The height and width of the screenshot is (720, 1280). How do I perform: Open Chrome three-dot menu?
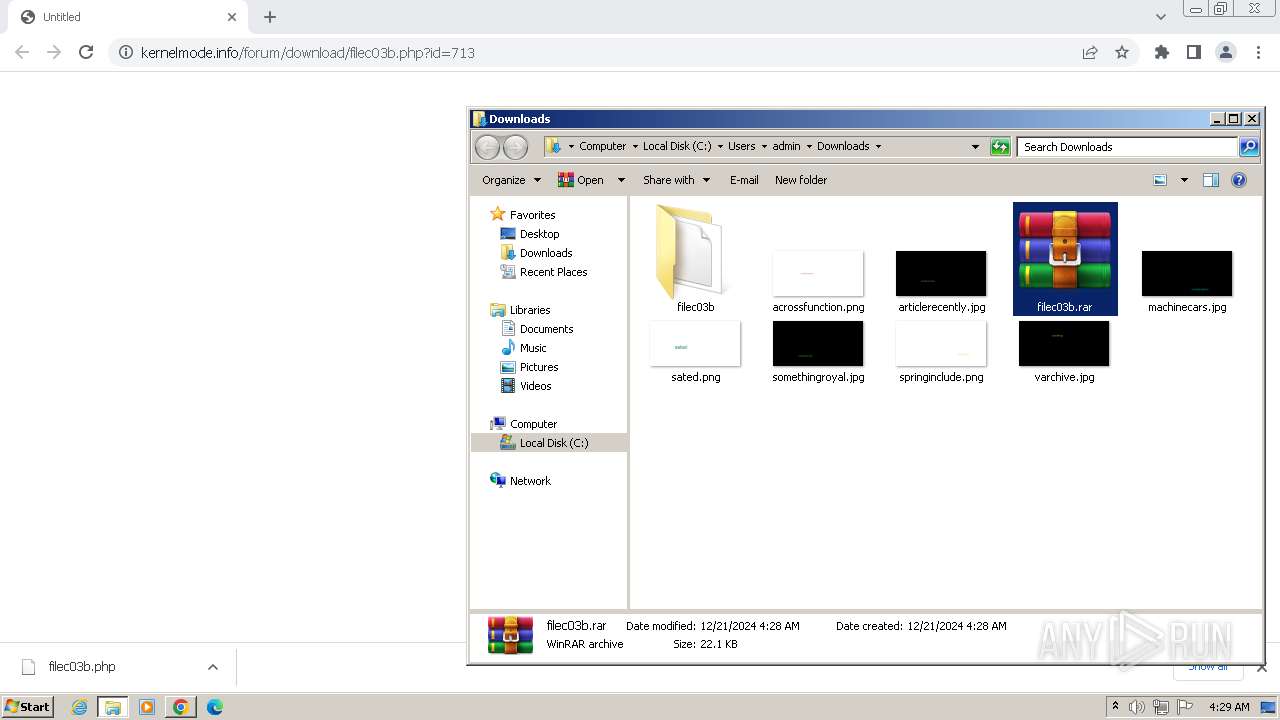coord(1258,52)
